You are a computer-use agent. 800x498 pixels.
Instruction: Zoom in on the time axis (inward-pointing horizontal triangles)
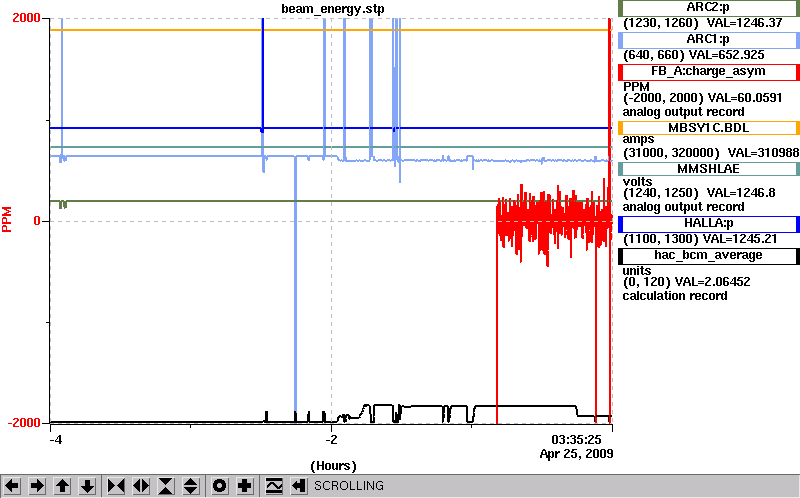click(116, 485)
